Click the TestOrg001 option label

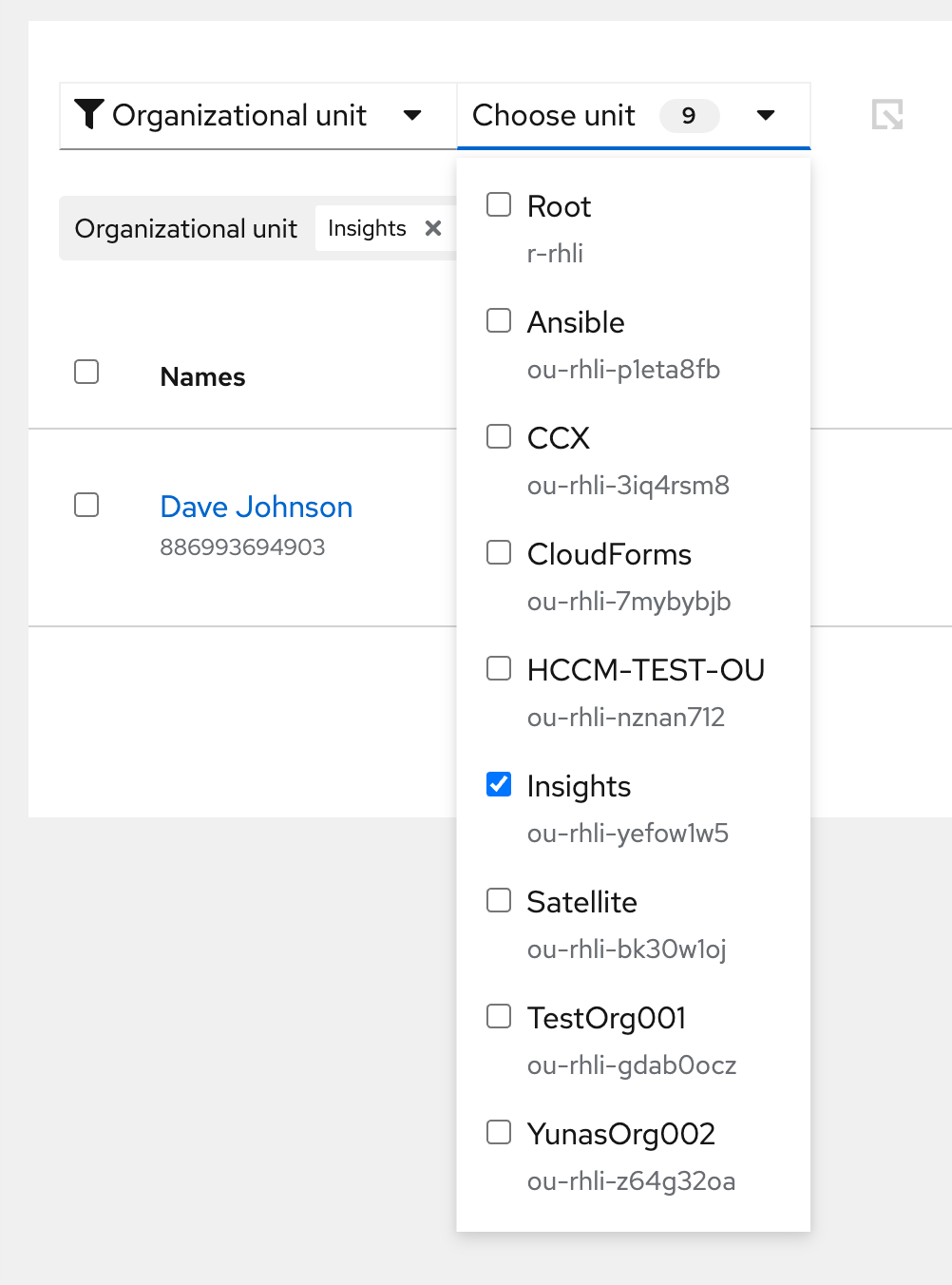[x=606, y=1018]
